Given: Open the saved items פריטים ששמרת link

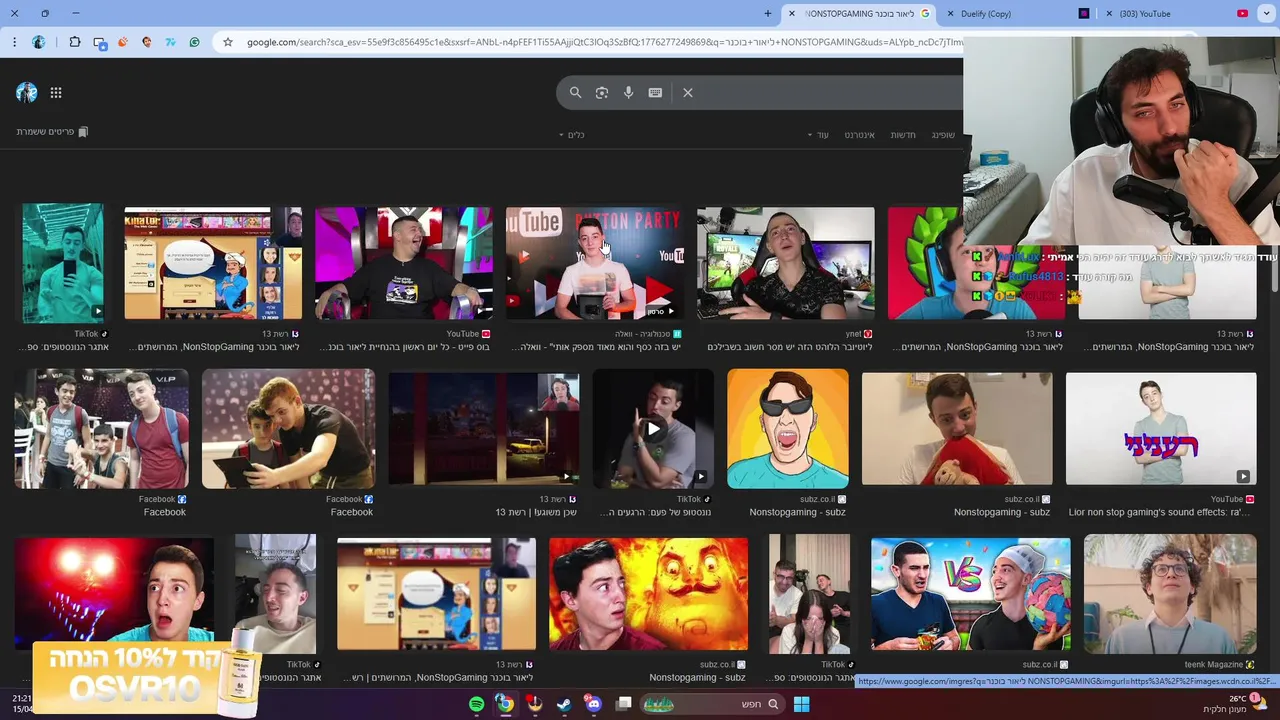Looking at the screenshot, I should (x=52, y=132).
